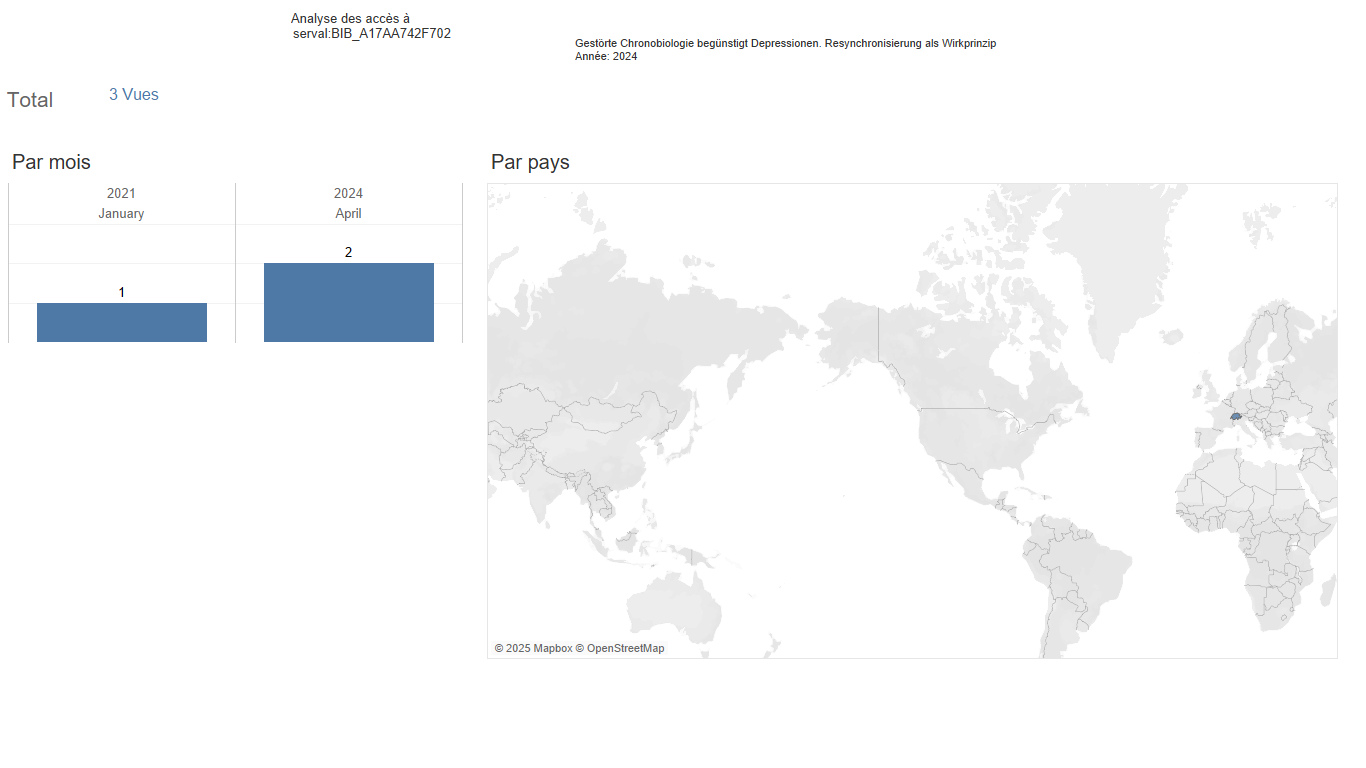Click the 'January' month label
1366x768 pixels.
click(x=121, y=213)
